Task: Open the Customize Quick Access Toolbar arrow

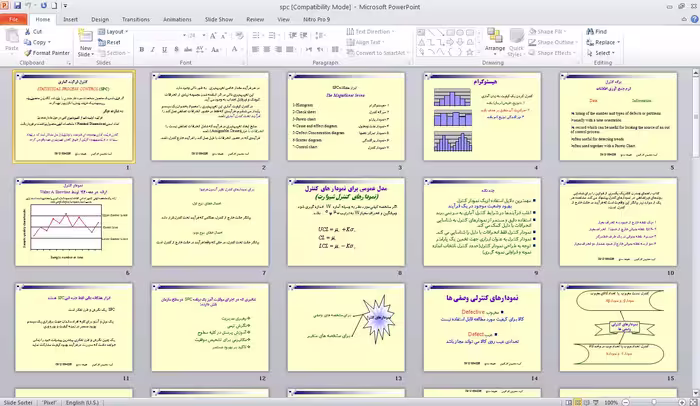Action: (x=65, y=6)
